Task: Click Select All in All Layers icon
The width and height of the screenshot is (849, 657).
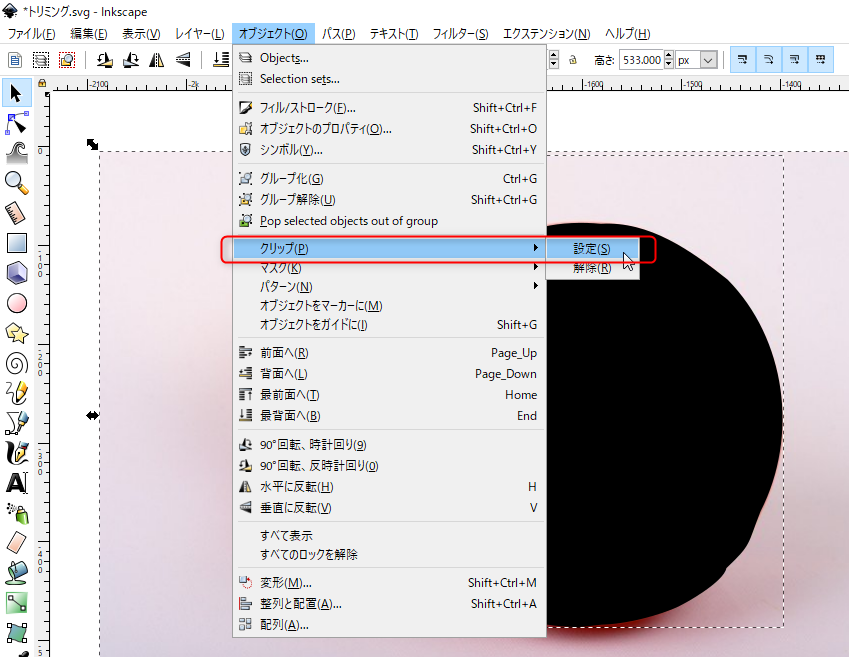Action: click(41, 60)
